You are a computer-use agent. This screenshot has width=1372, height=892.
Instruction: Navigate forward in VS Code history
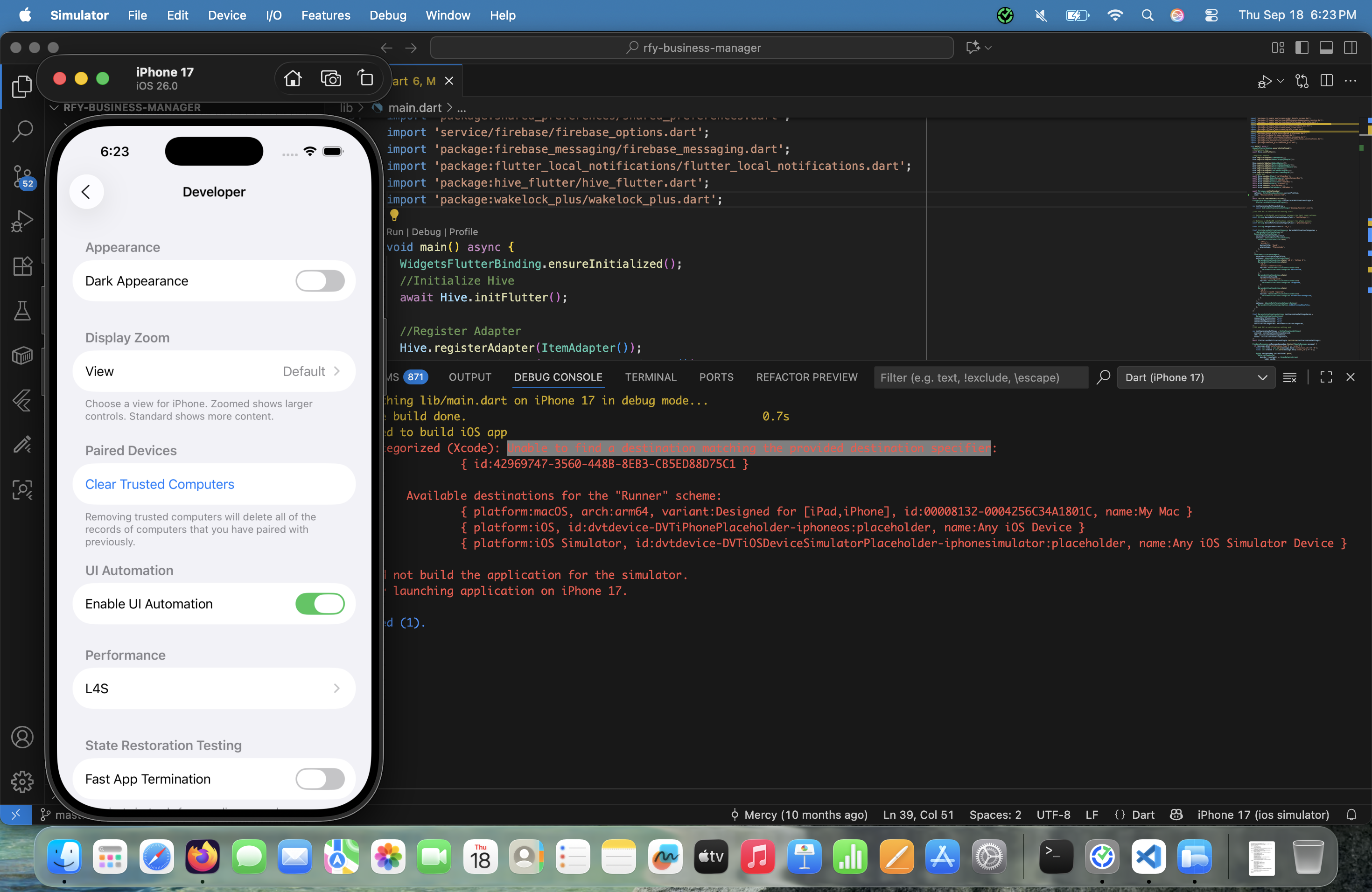coord(411,48)
